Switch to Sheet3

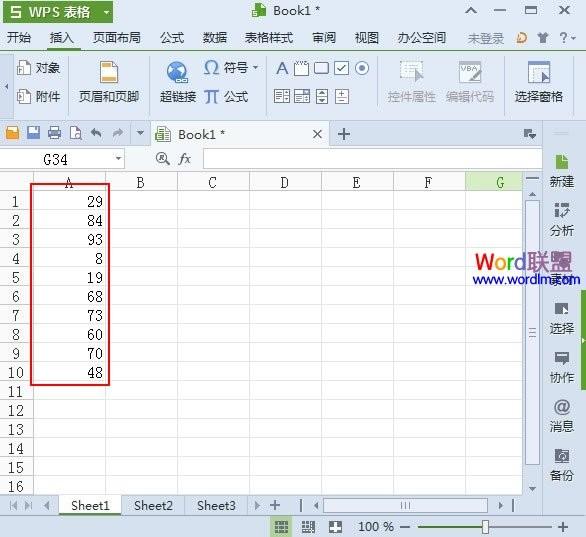pyautogui.click(x=216, y=506)
